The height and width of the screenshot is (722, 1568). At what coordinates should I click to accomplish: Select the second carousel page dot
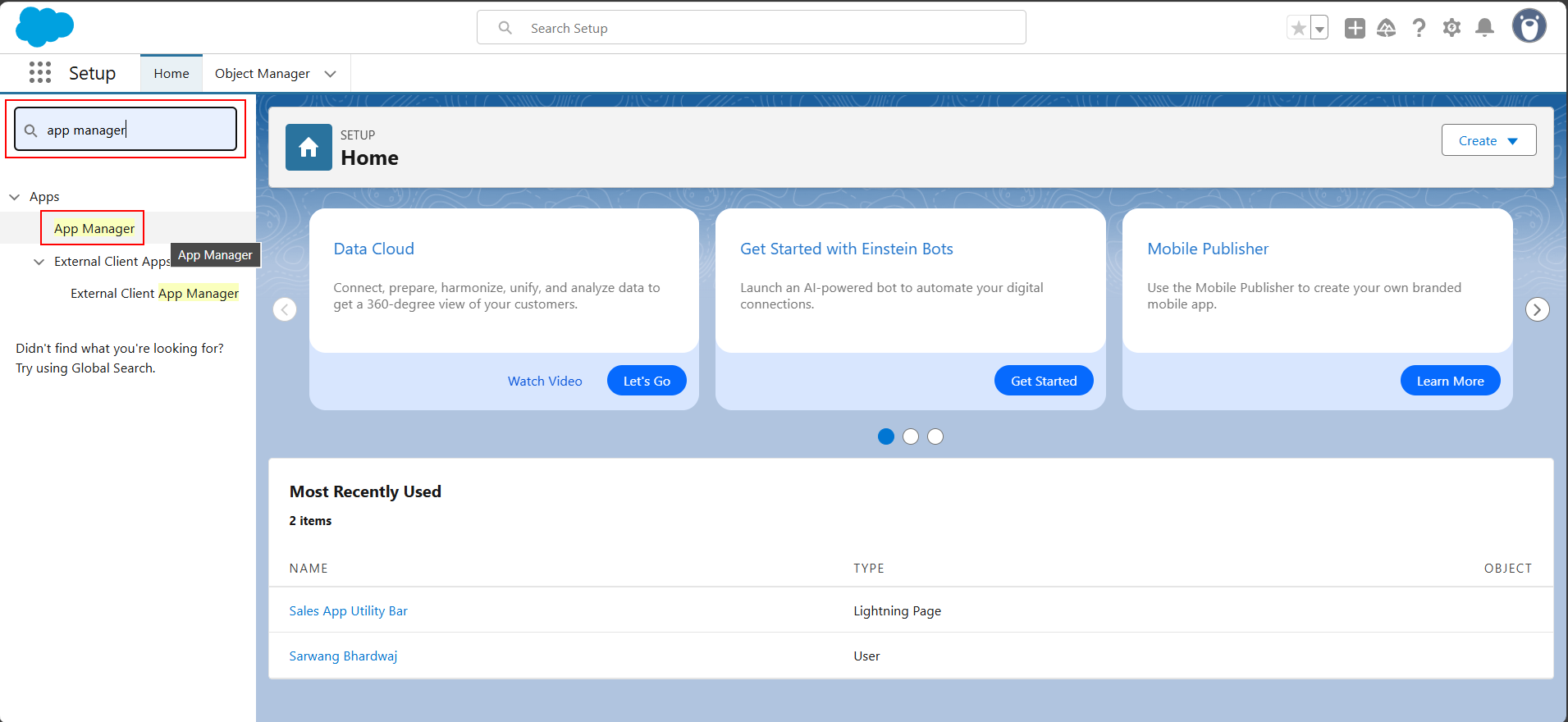[x=911, y=436]
